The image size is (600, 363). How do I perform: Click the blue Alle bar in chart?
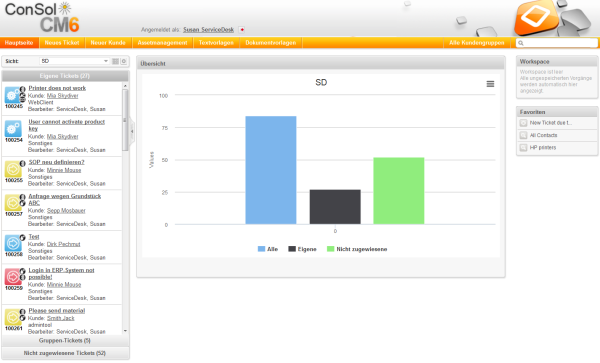coord(271,170)
